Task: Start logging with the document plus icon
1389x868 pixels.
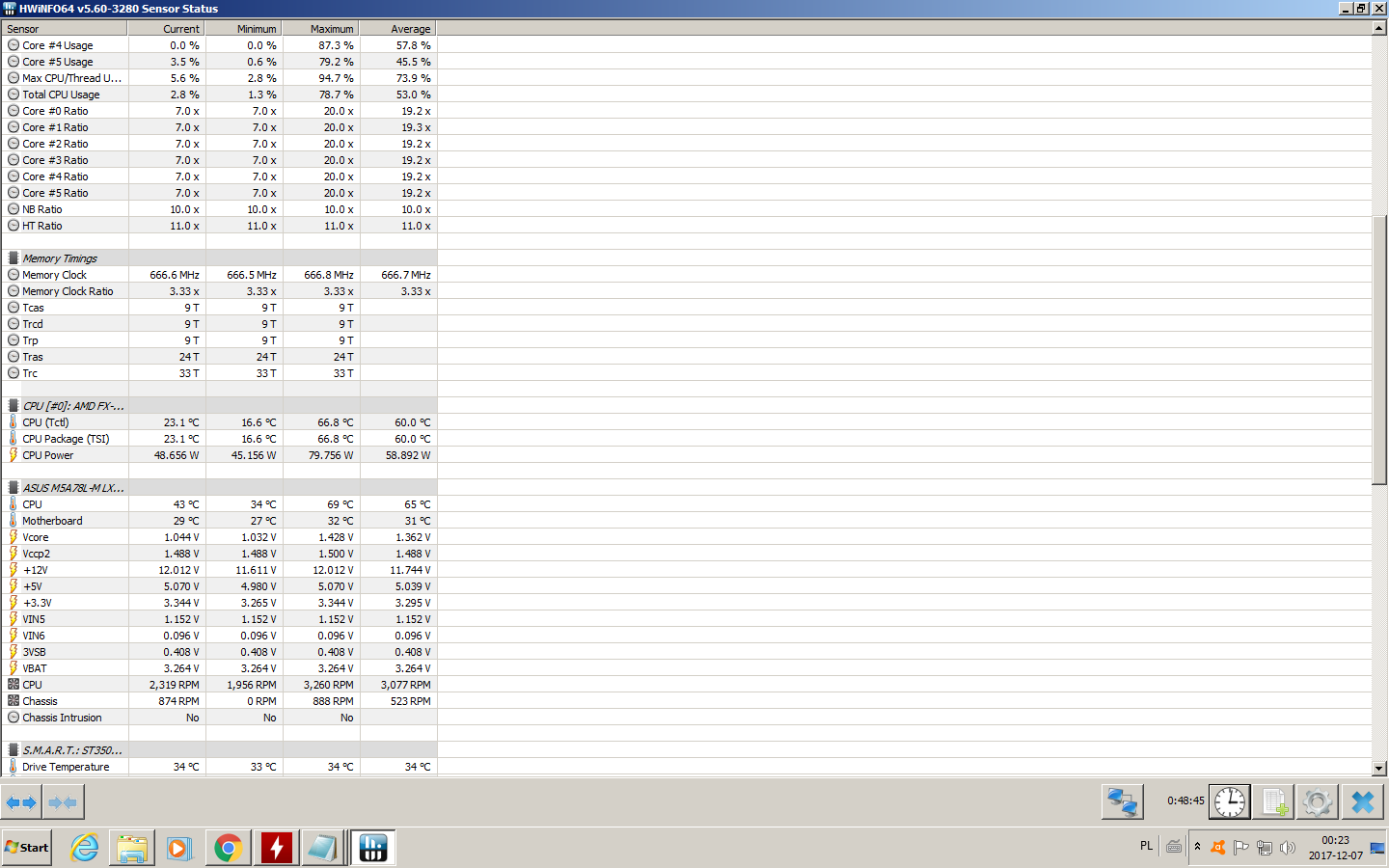Action: coord(1273,801)
